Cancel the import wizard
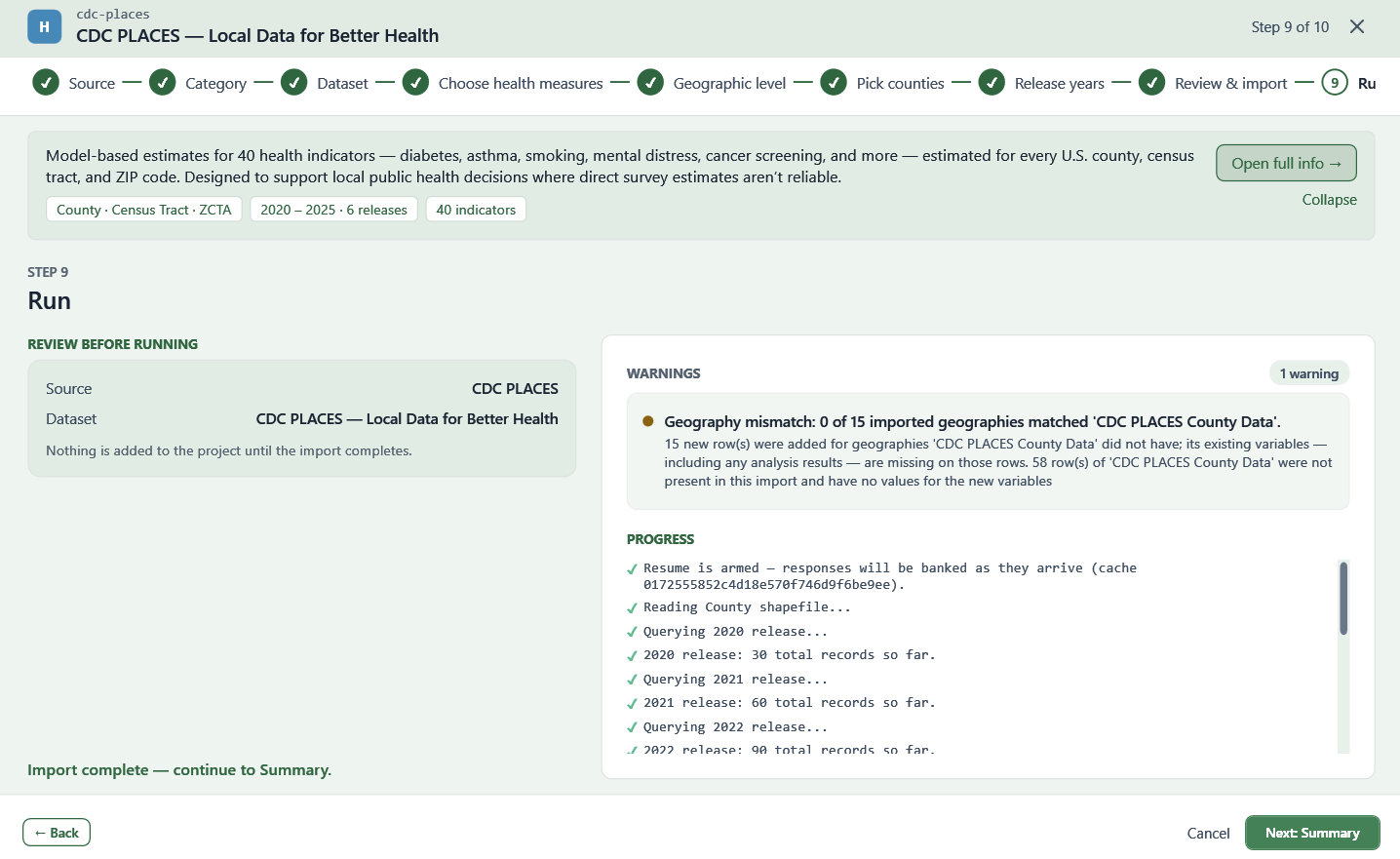 (1208, 833)
